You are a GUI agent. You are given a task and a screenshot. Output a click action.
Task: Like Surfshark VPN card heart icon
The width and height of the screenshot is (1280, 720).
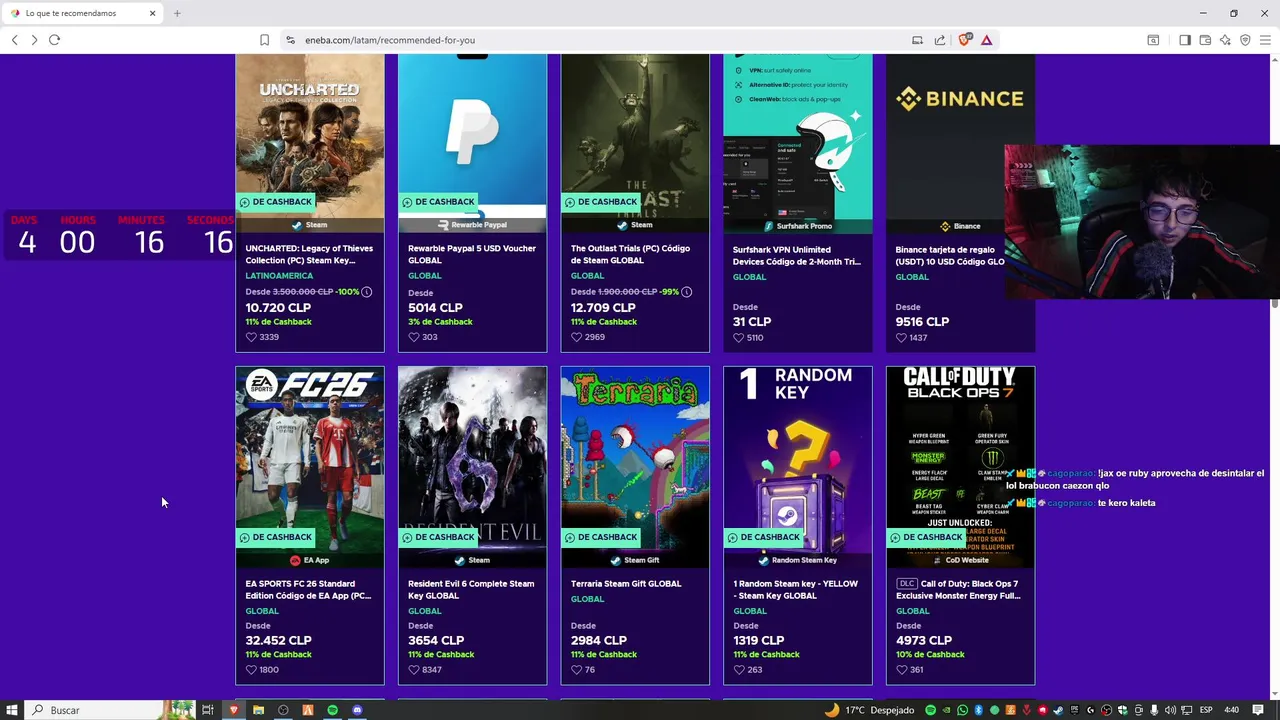pos(739,337)
